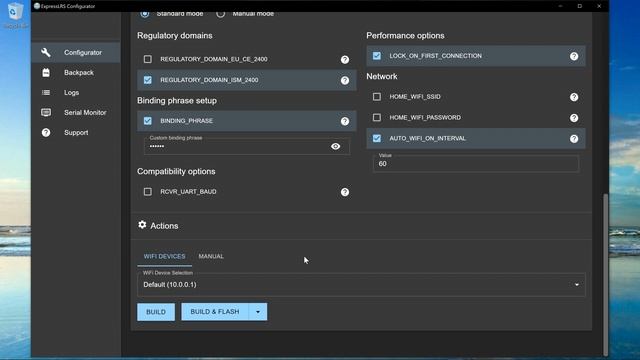Image resolution: width=640 pixels, height=360 pixels.
Task: Switch to the MANUAL tab
Action: (211, 256)
